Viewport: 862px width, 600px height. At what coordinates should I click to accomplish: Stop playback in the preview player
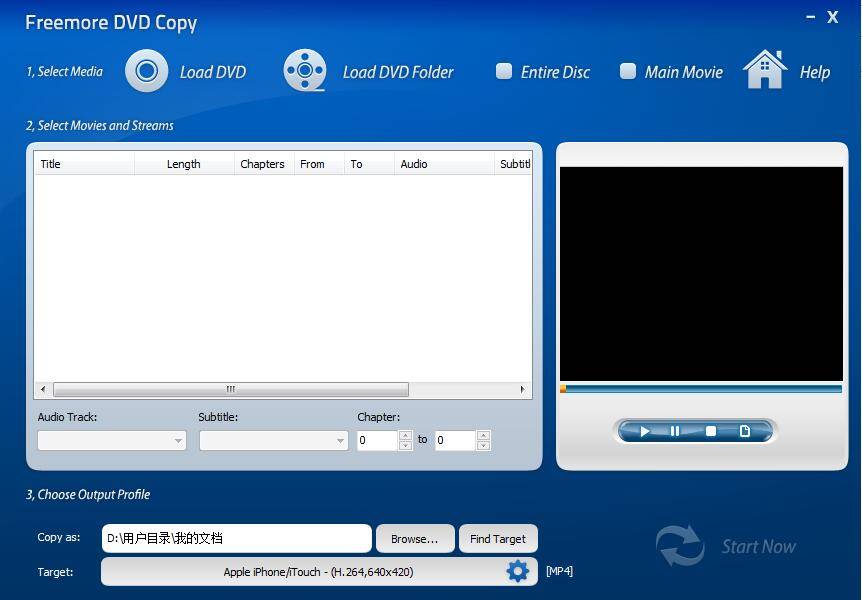click(710, 430)
